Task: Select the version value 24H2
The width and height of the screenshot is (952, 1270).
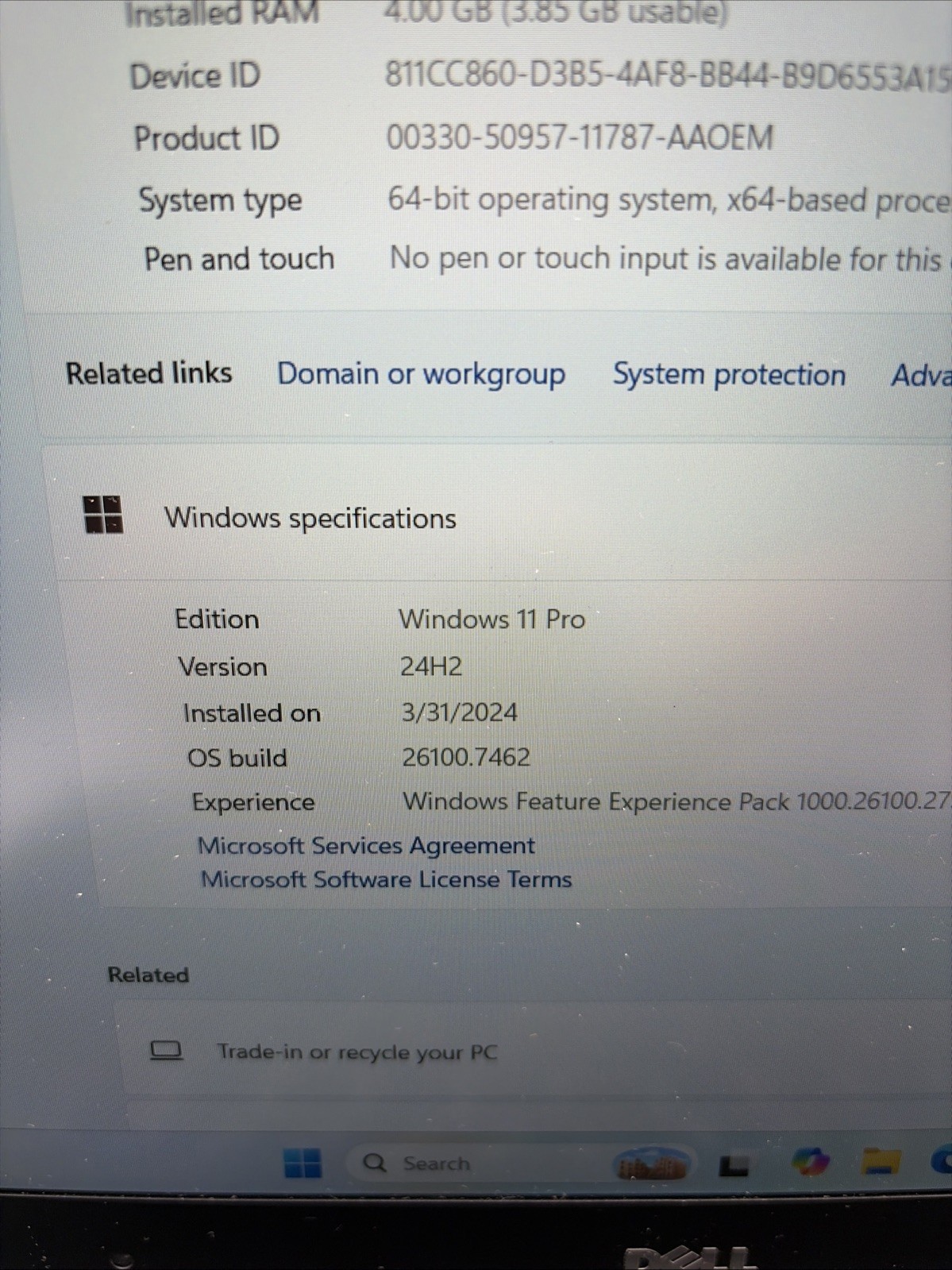Action: (431, 666)
